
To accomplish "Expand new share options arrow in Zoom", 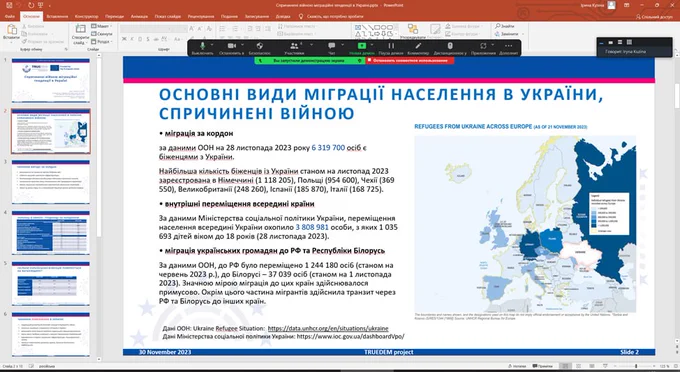I will [372, 45].
